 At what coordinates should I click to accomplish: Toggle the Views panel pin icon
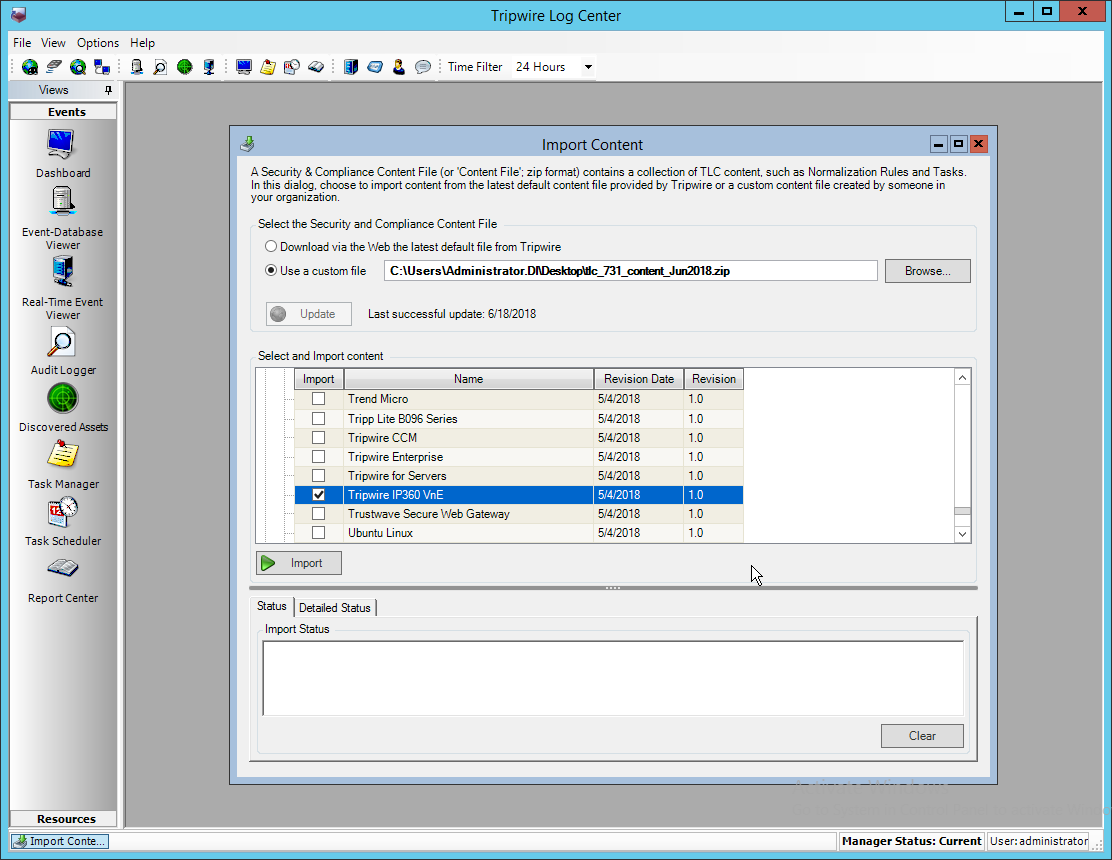point(108,90)
